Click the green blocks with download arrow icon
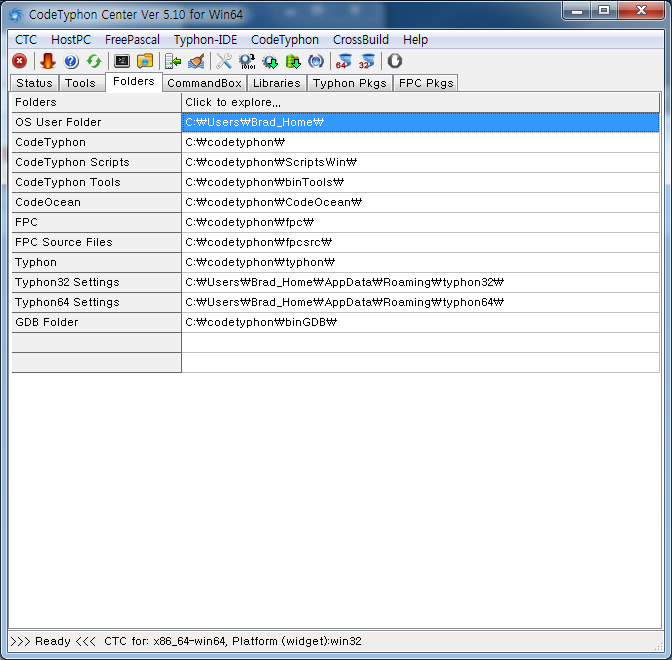The height and width of the screenshot is (660, 672). tap(293, 61)
